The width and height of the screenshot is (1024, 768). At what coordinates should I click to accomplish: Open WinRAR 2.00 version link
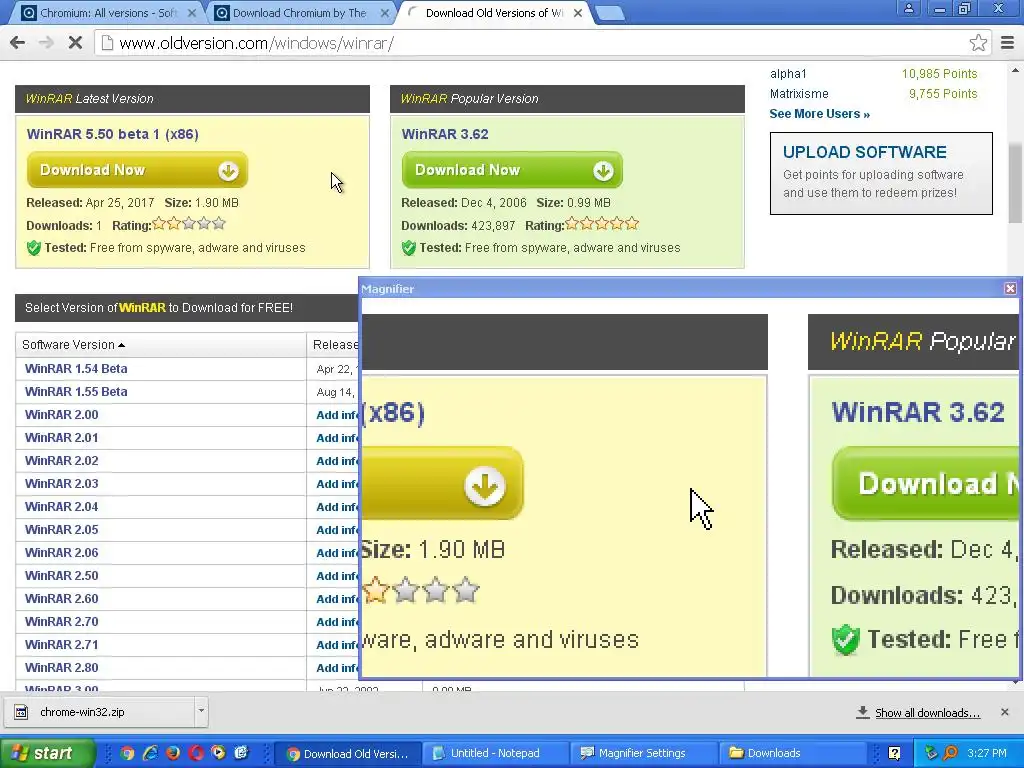61,415
